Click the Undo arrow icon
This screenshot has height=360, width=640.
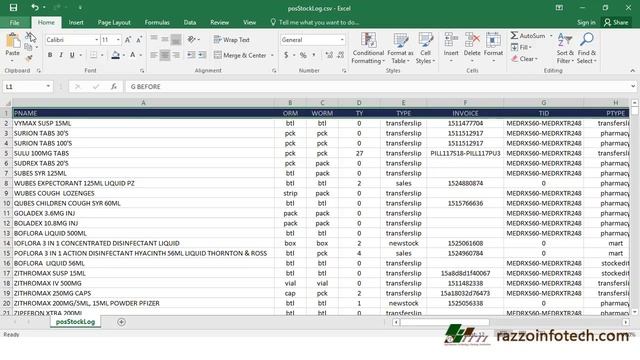click(34, 8)
